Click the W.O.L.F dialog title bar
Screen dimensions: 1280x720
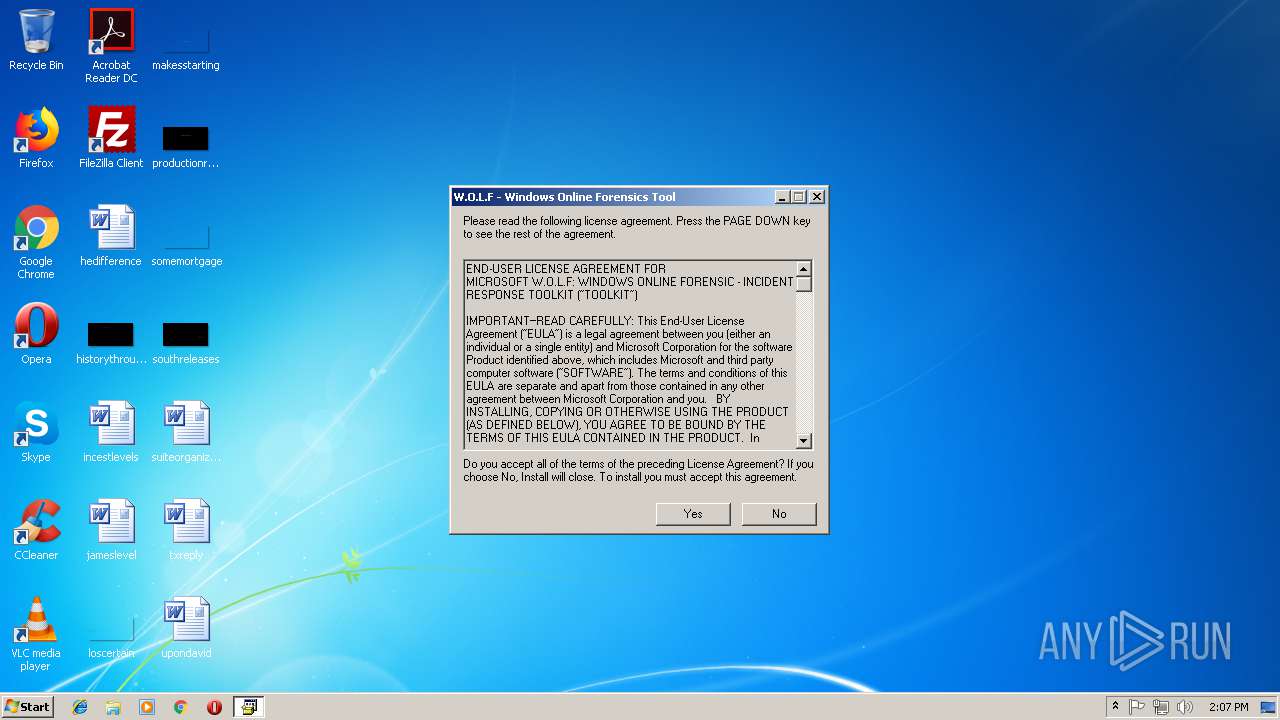(612, 197)
